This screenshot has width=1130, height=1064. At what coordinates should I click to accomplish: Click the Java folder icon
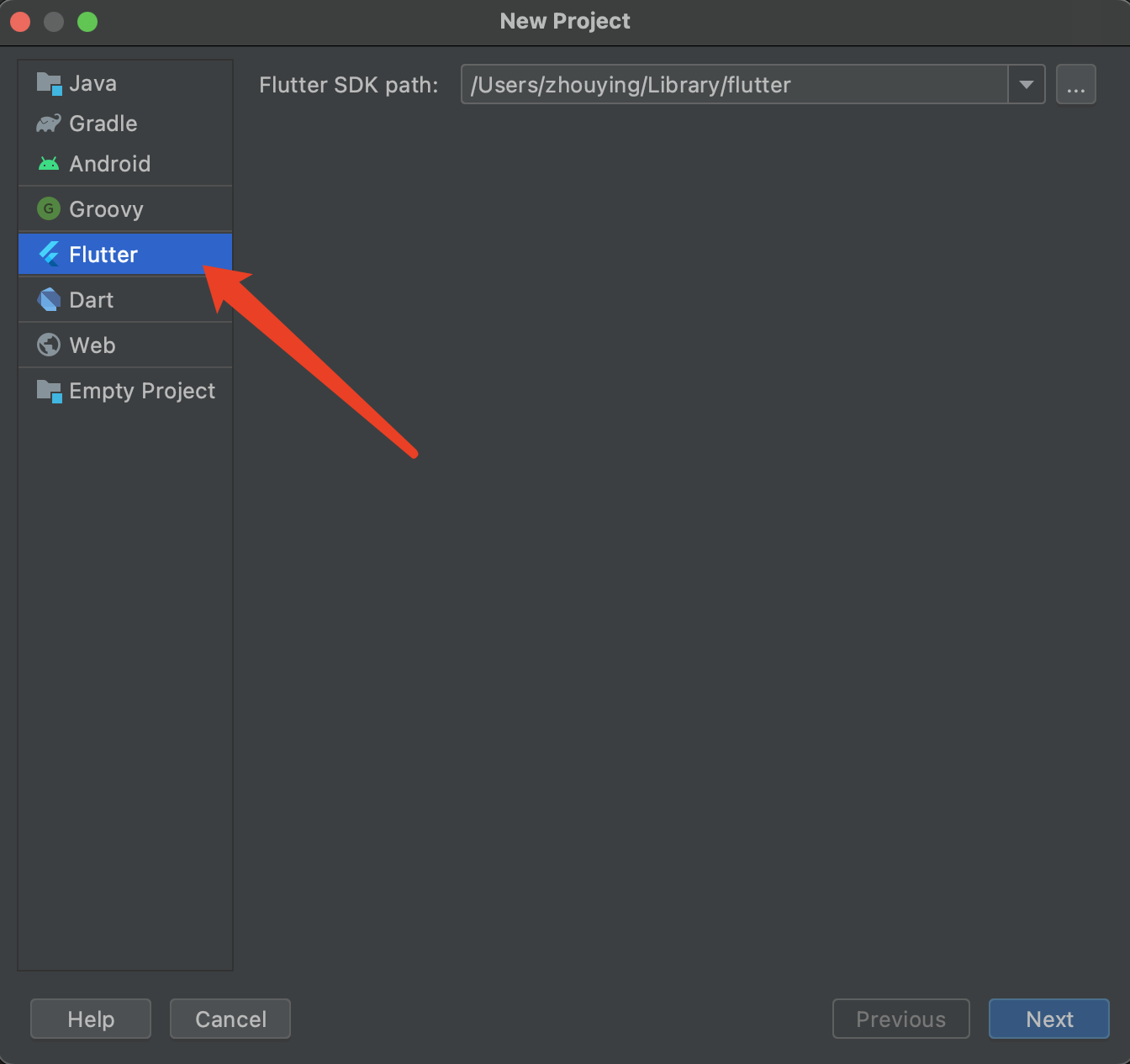click(x=49, y=83)
